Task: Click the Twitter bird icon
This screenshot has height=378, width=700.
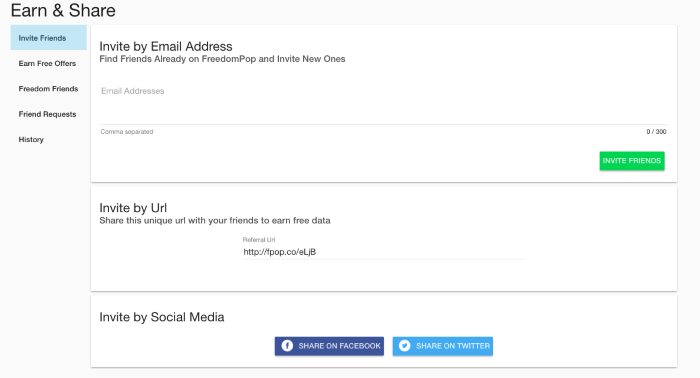Action: click(x=404, y=346)
